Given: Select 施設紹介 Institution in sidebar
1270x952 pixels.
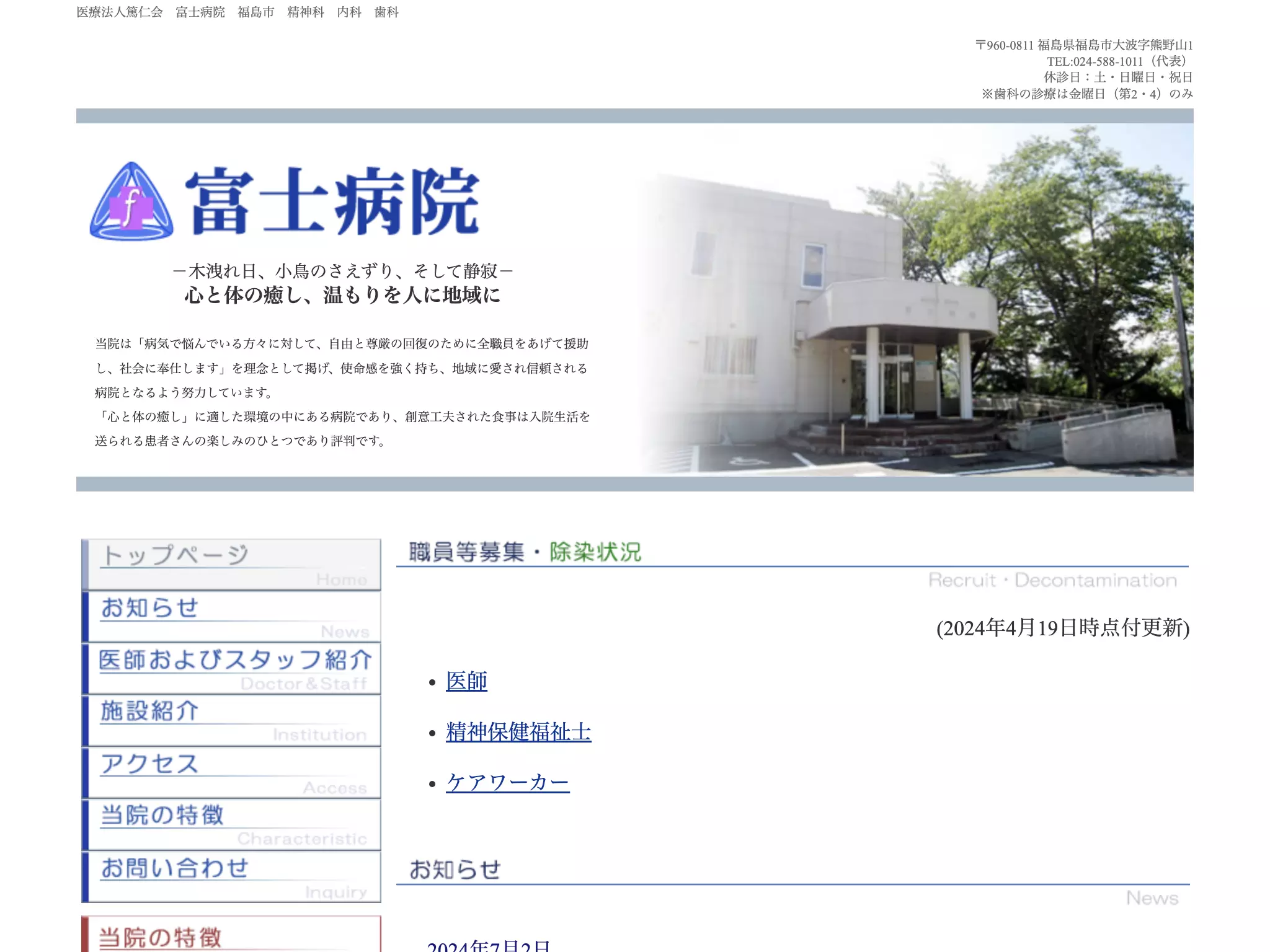Looking at the screenshot, I should click(x=231, y=721).
